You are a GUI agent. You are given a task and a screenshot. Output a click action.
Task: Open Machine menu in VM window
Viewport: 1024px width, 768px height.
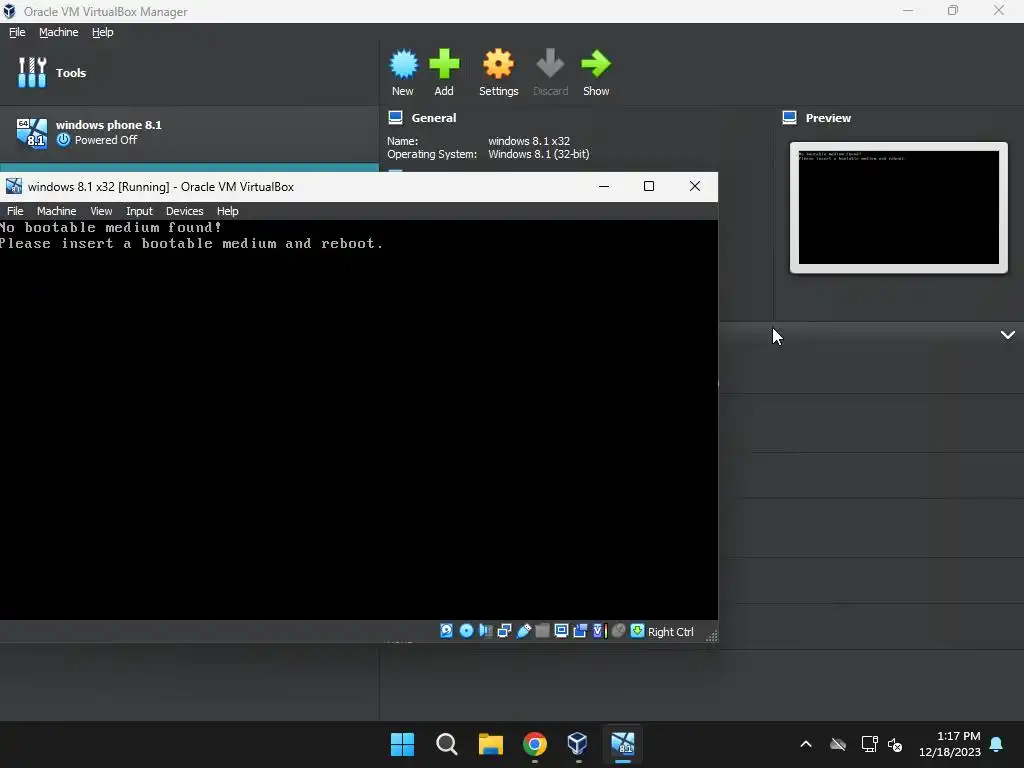(56, 211)
